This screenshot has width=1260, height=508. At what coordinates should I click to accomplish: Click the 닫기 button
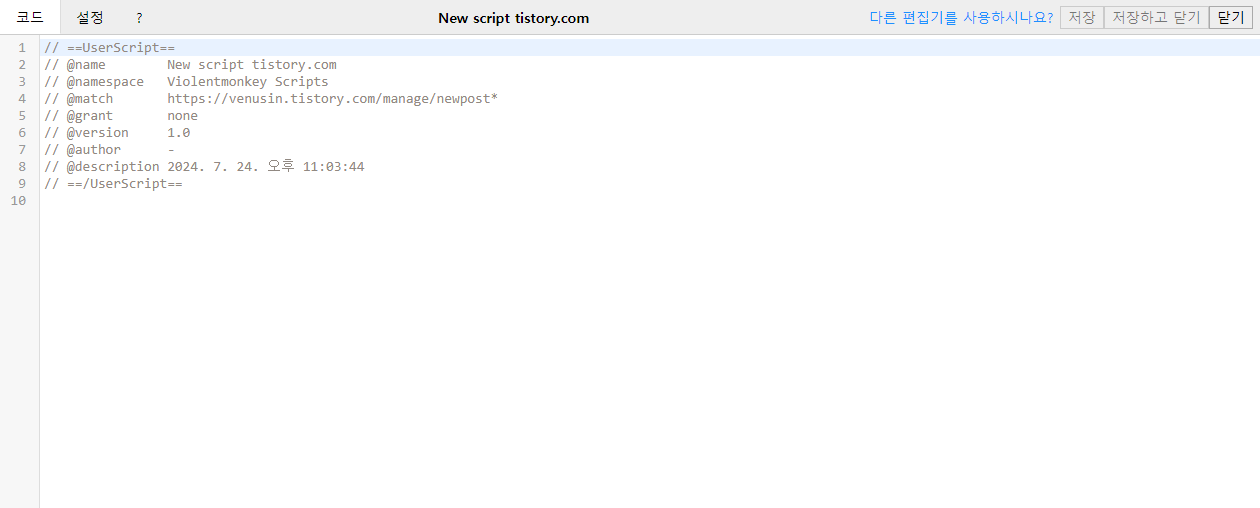click(x=1231, y=17)
